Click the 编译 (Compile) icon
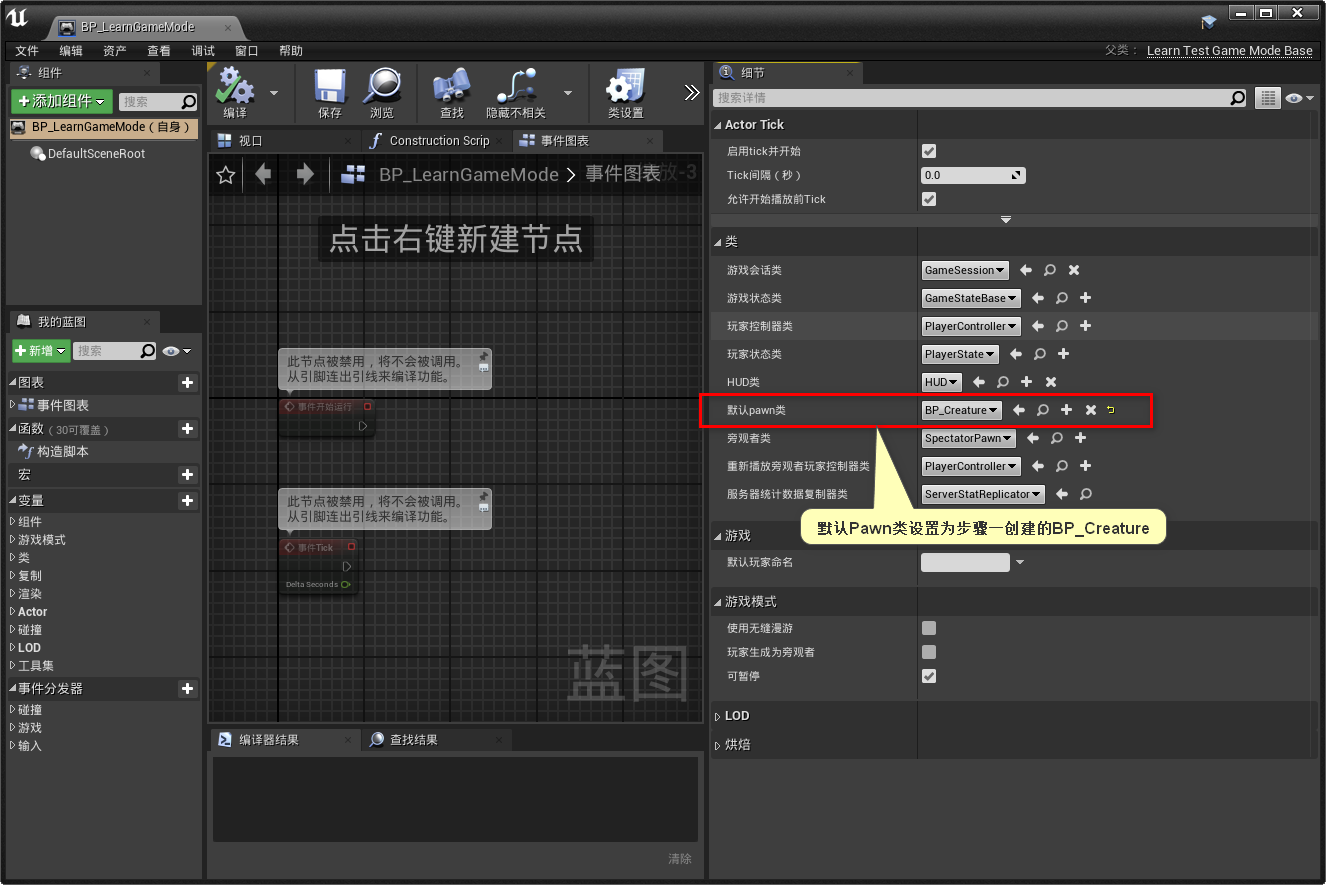Viewport: 1326px width, 885px height. coord(234,90)
